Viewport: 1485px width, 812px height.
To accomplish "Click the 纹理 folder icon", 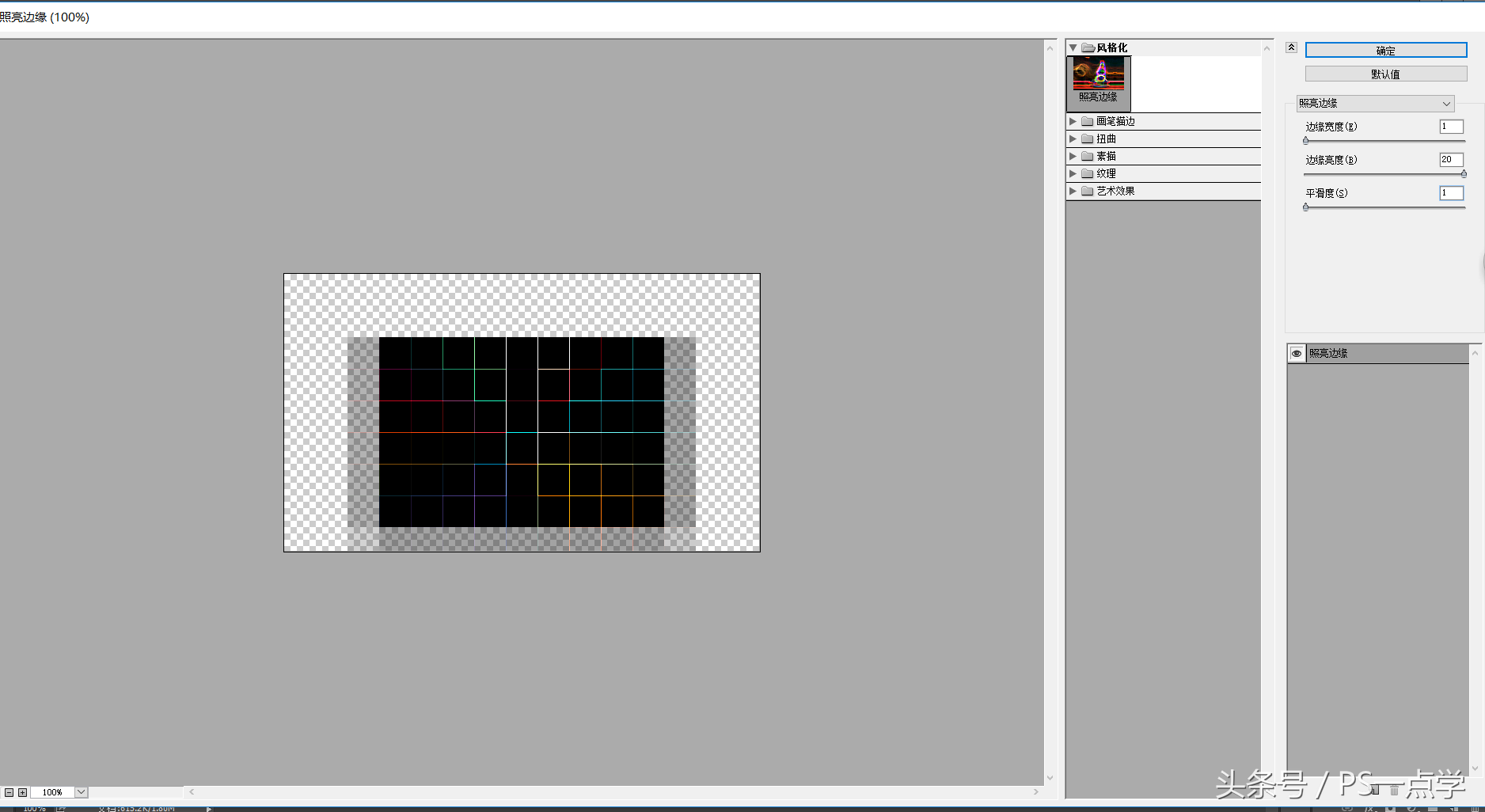I will (1088, 173).
